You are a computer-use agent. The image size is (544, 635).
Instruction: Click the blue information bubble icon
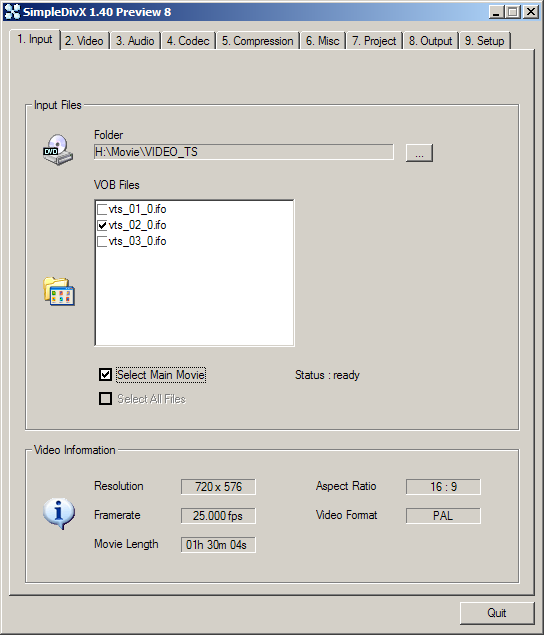59,514
